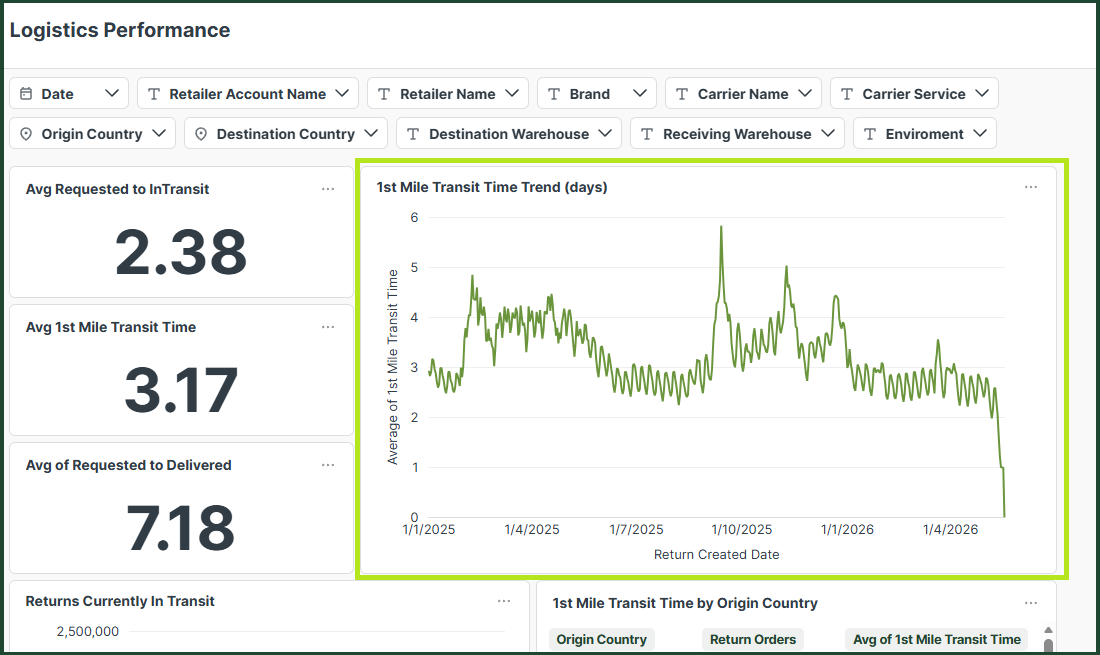The height and width of the screenshot is (655, 1100).
Task: Expand the Date filter dropdown
Action: [x=69, y=93]
